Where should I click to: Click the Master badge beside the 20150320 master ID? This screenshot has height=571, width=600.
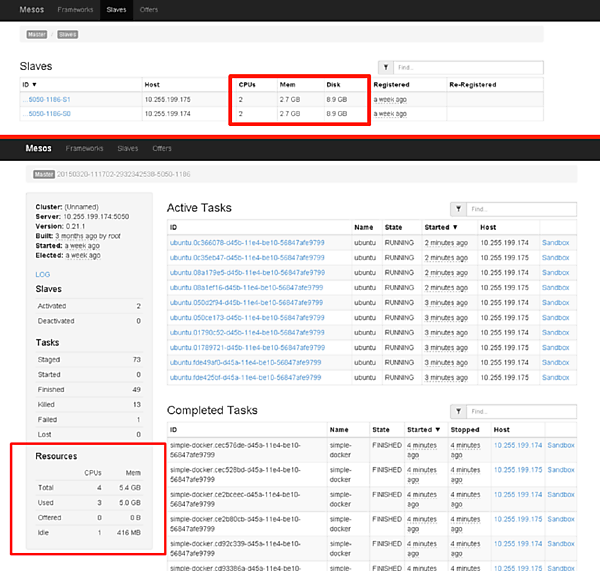point(43,174)
